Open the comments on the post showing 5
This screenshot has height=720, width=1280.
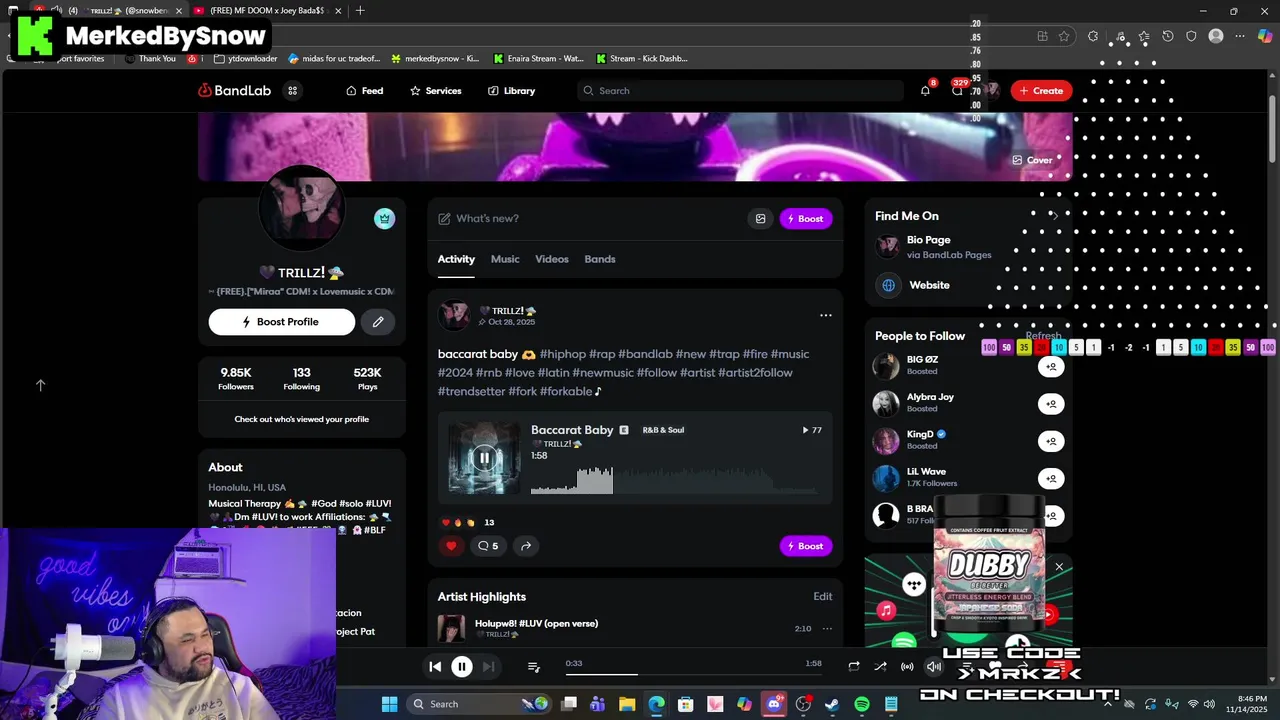click(488, 546)
